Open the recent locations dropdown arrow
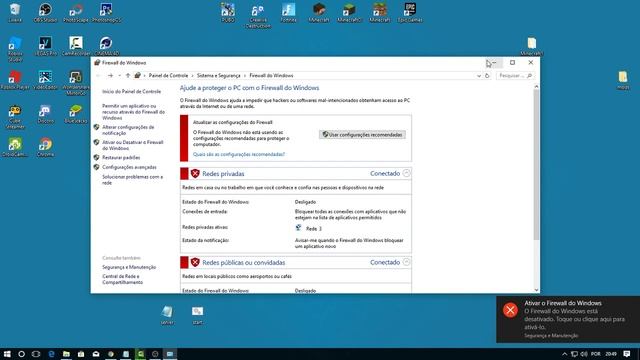 pyautogui.click(x=119, y=76)
